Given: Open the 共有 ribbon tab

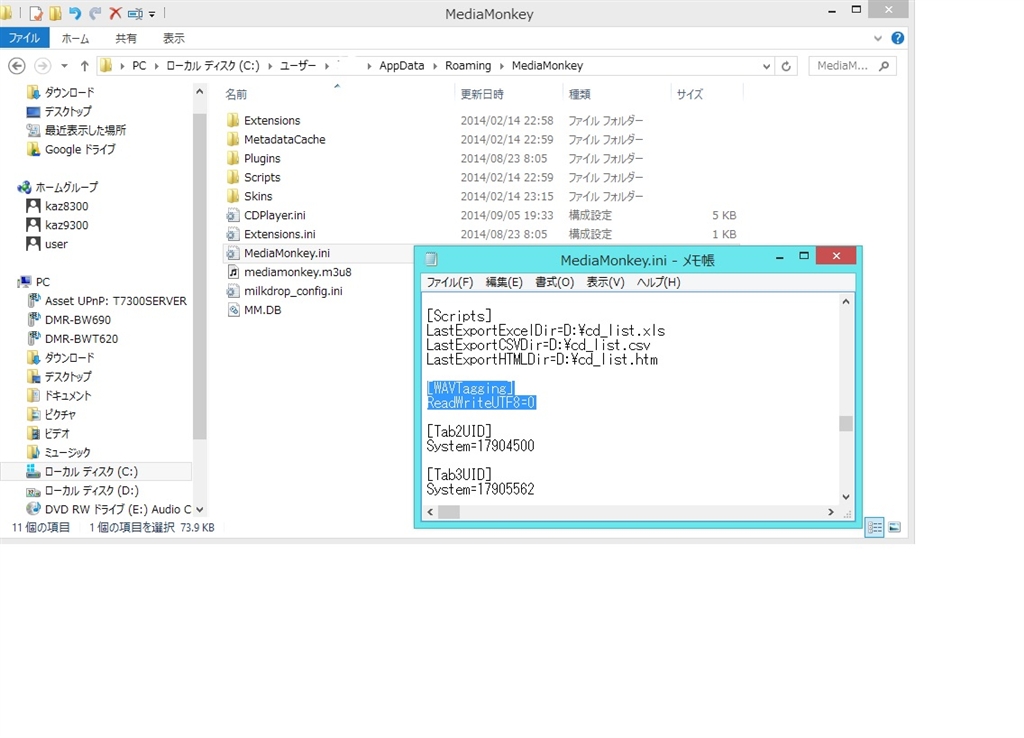Looking at the screenshot, I should pyautogui.click(x=126, y=39).
